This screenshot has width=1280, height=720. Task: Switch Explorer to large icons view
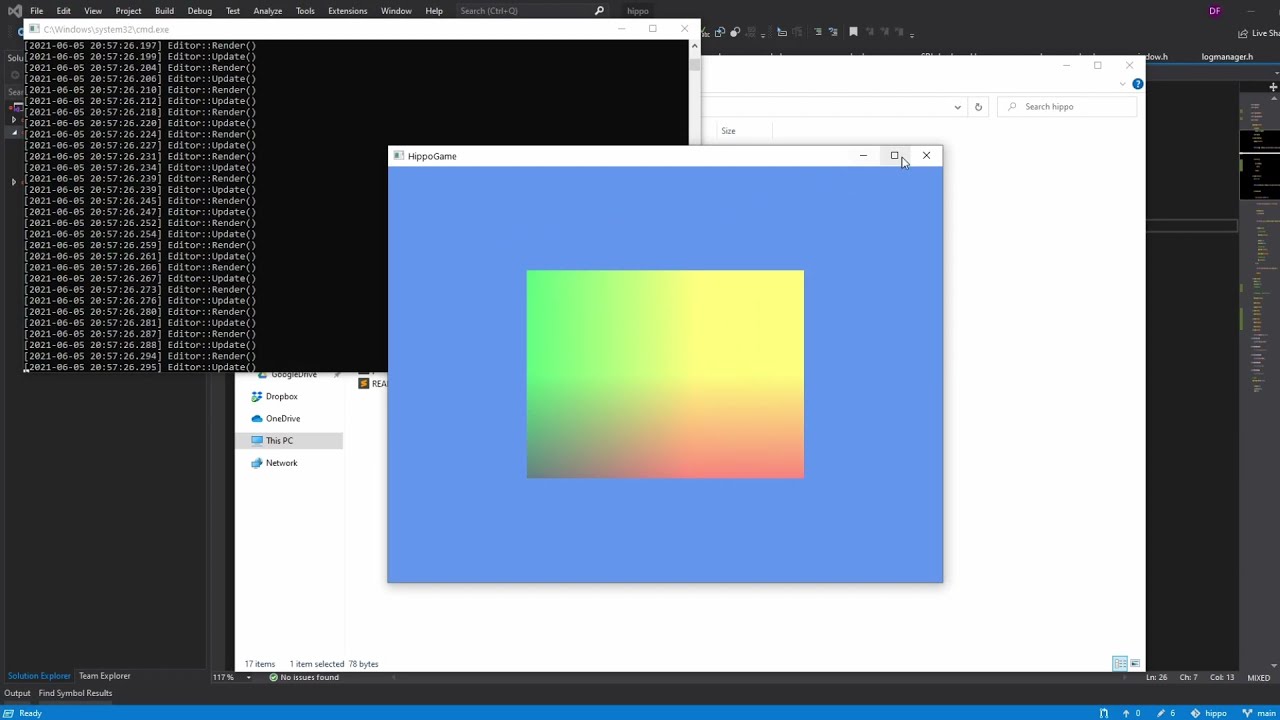[1134, 664]
